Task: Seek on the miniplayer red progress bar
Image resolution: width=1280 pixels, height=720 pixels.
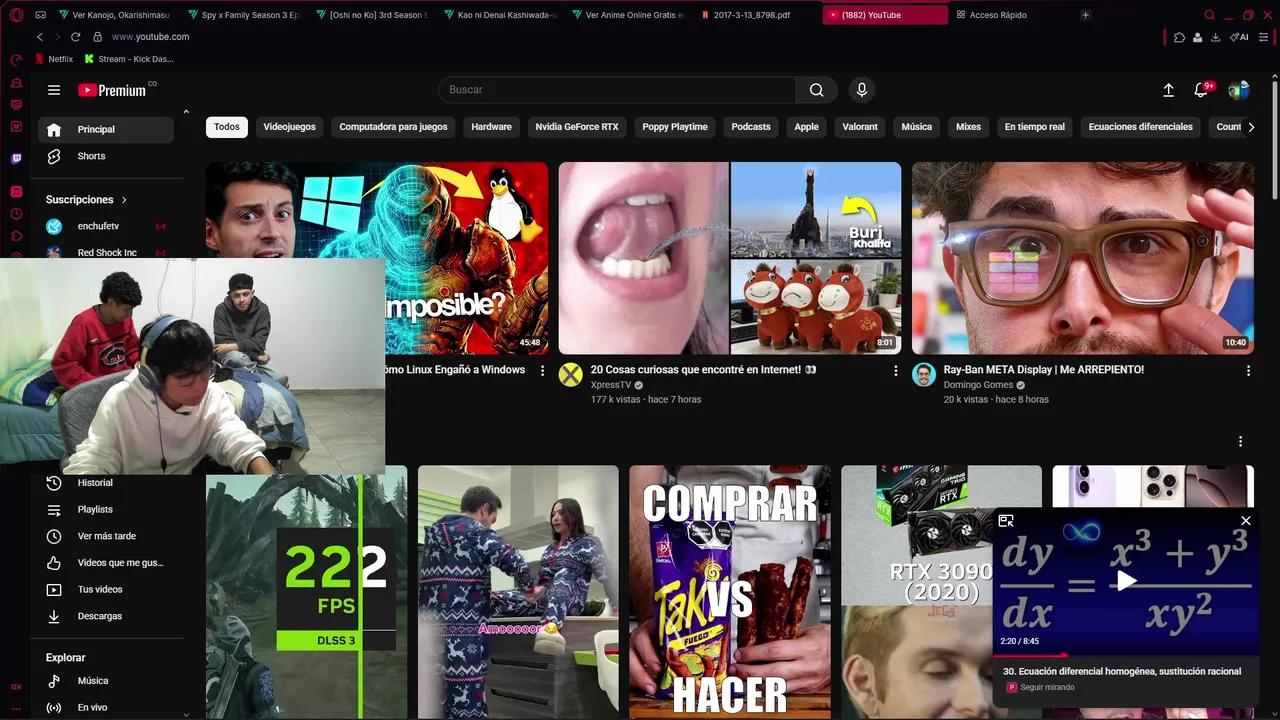Action: (1125, 655)
